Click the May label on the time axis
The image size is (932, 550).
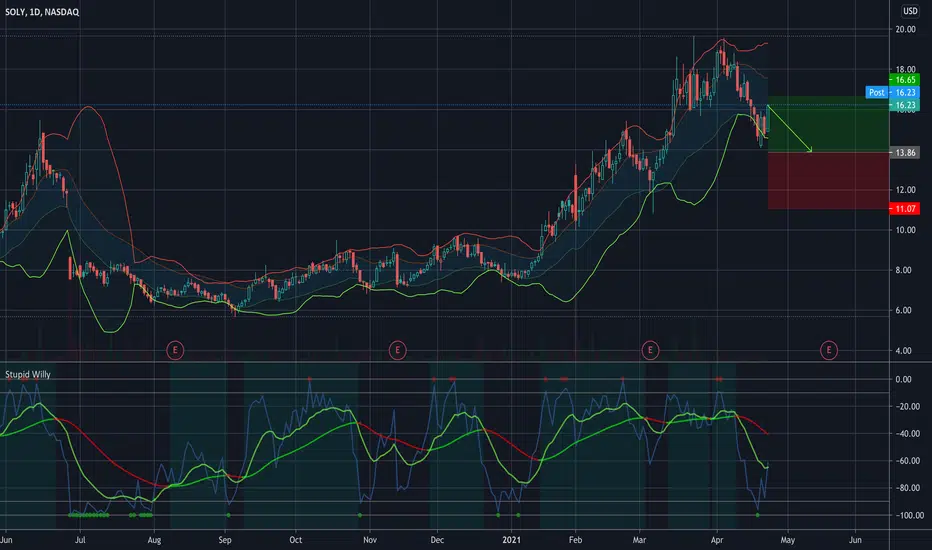[x=788, y=540]
